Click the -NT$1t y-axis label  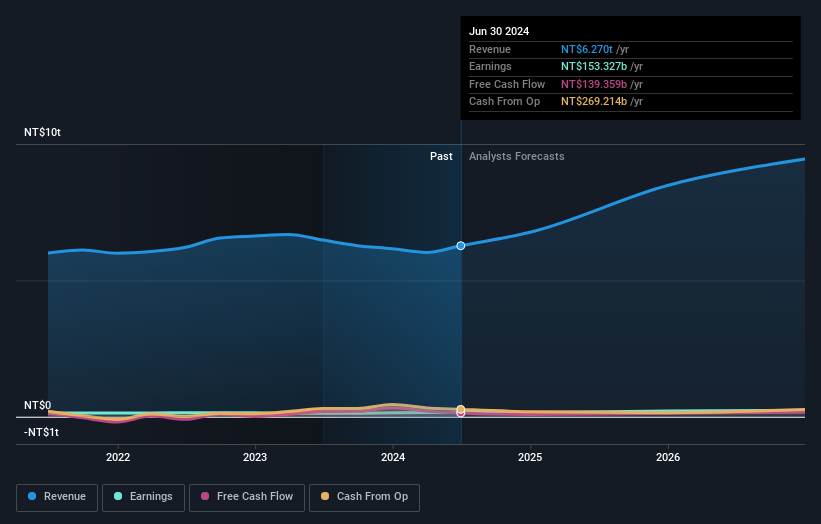click(41, 432)
